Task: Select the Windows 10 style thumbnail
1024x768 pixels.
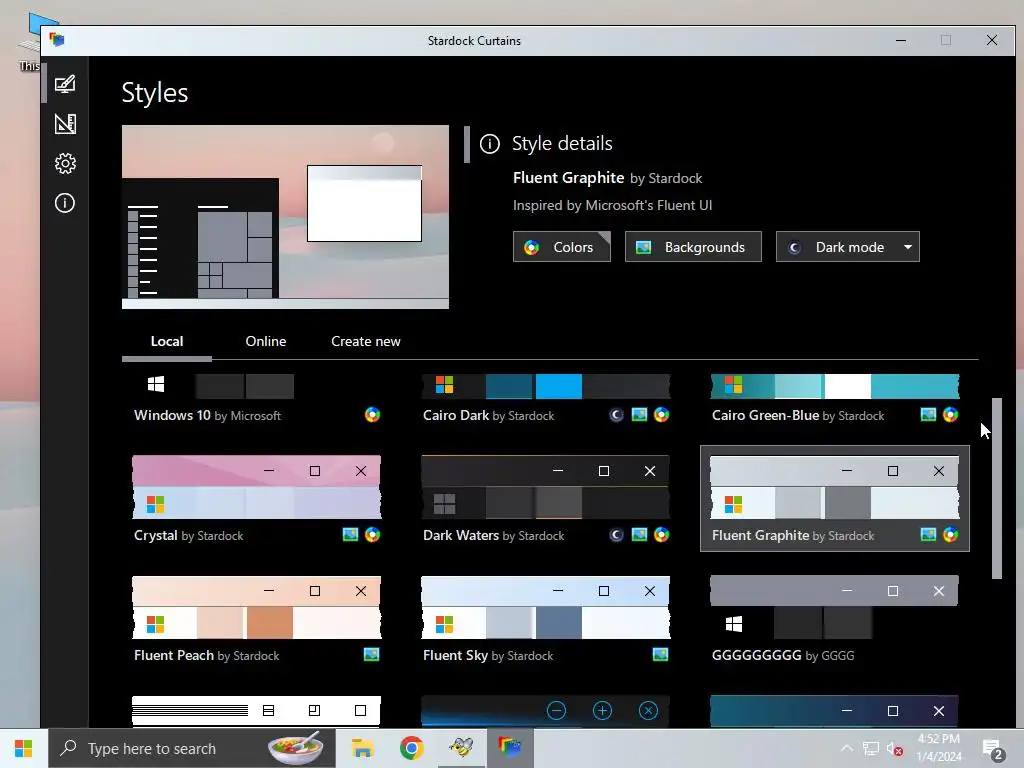Action: [x=257, y=386]
